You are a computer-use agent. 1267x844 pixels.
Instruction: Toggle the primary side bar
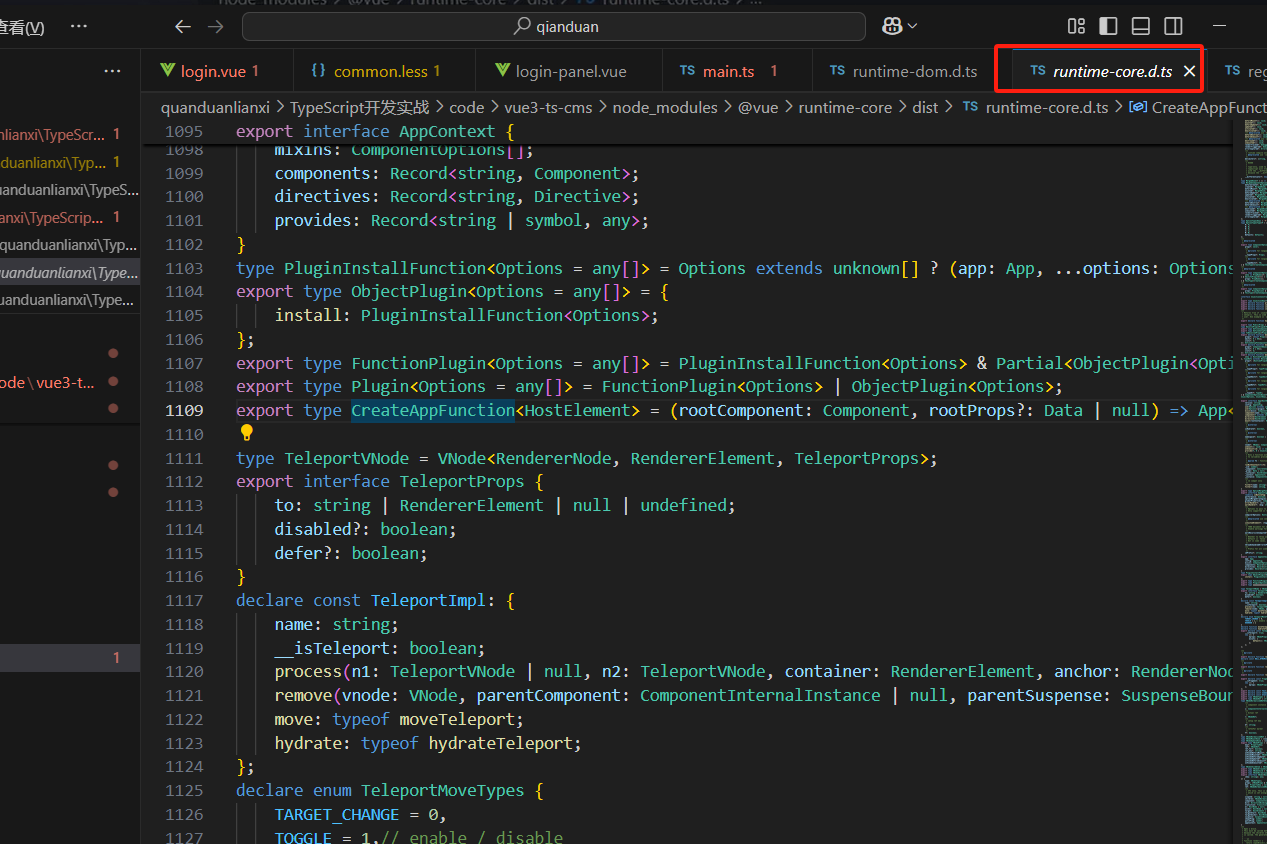1108,26
